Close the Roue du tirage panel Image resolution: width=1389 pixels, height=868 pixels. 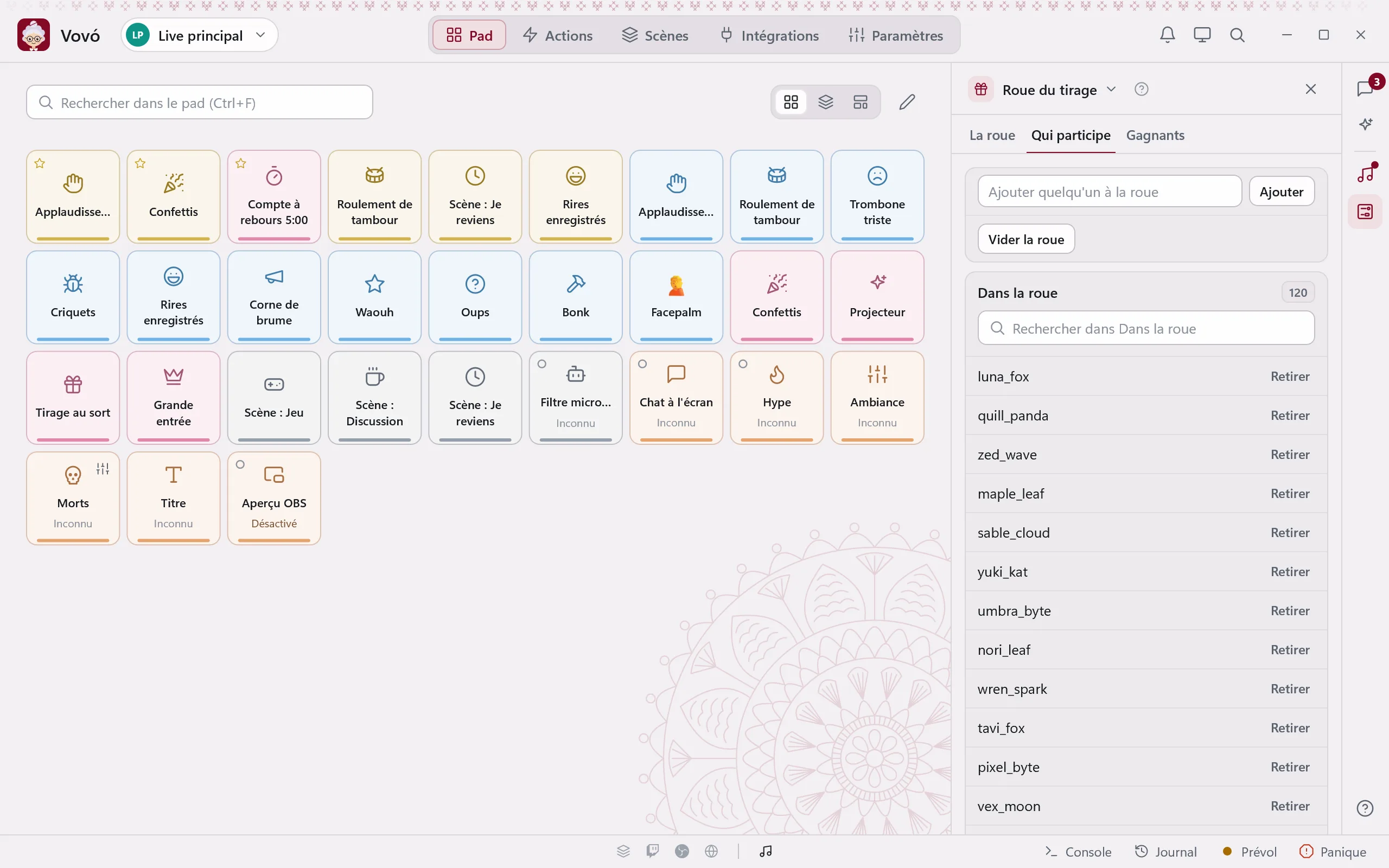pos(1310,90)
